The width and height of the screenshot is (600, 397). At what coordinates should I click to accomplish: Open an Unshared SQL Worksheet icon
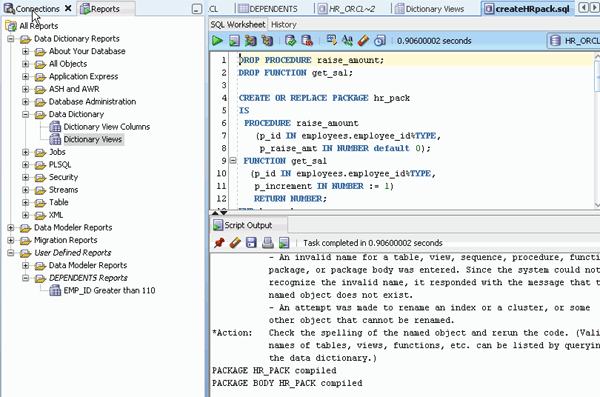[331, 40]
